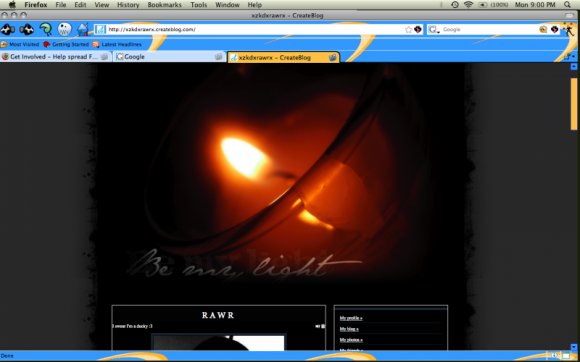Click the orange vertical scrollbar thumb

pyautogui.click(x=574, y=104)
